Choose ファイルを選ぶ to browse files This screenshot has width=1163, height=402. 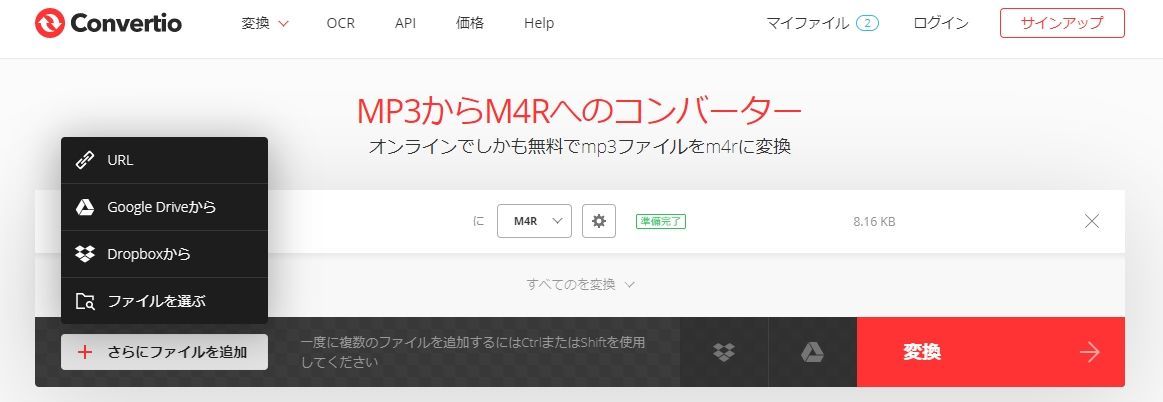pos(164,301)
